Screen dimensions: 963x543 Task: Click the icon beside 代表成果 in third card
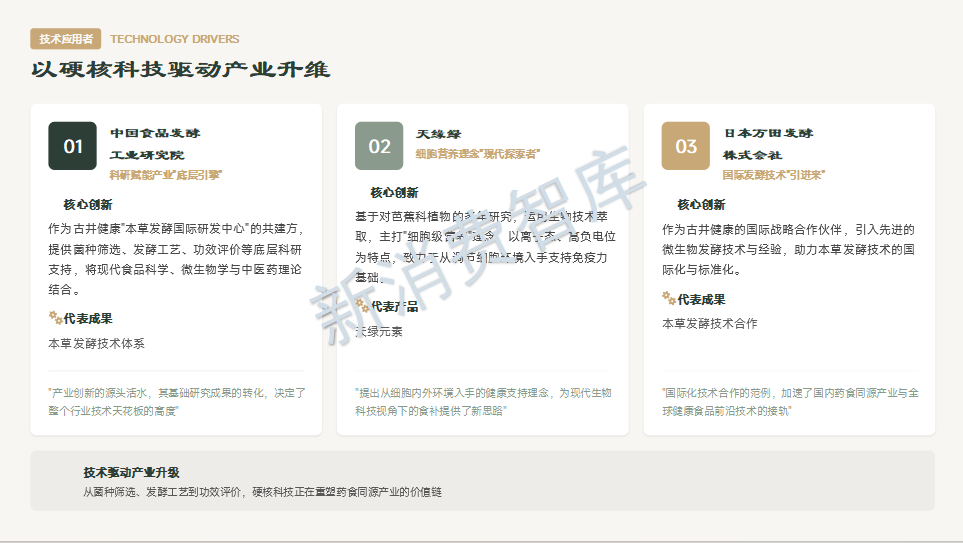tap(668, 298)
